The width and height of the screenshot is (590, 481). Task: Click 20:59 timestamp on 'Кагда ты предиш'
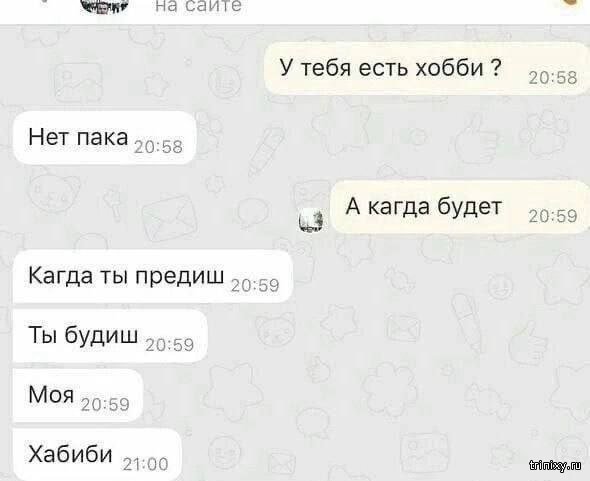pos(255,286)
